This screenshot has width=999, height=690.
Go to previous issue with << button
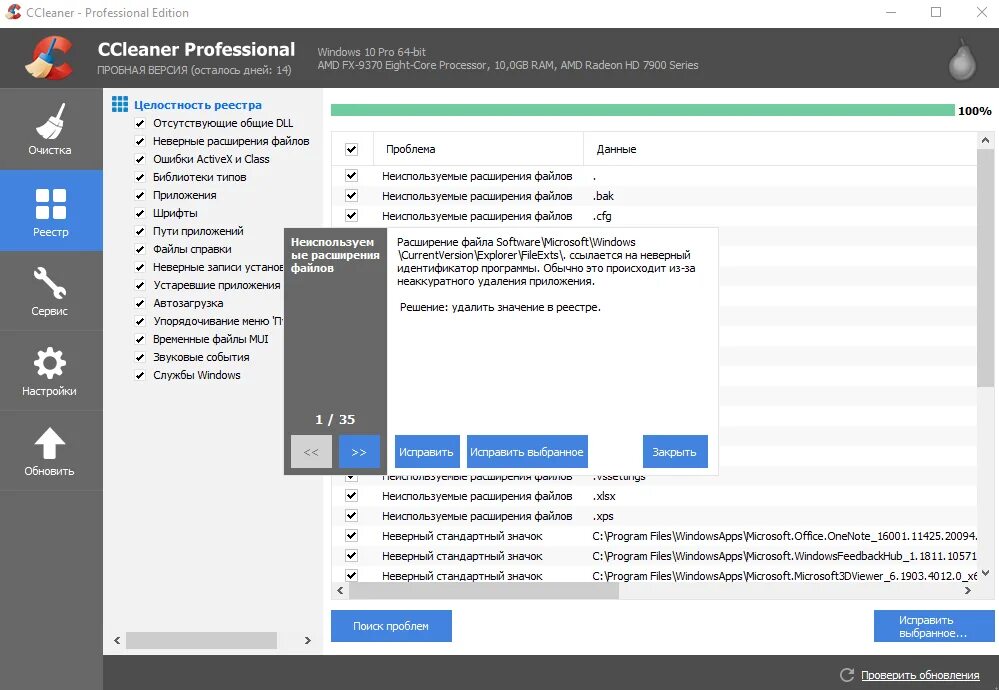point(311,452)
